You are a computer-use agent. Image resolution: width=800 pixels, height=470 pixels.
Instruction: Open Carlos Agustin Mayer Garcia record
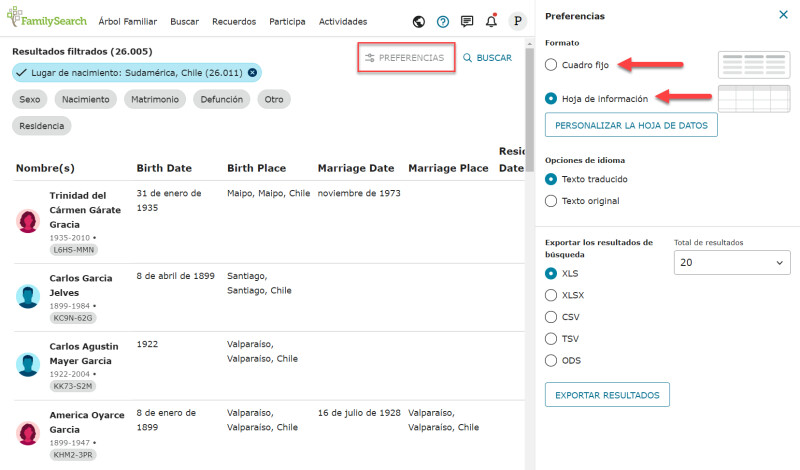coord(84,354)
